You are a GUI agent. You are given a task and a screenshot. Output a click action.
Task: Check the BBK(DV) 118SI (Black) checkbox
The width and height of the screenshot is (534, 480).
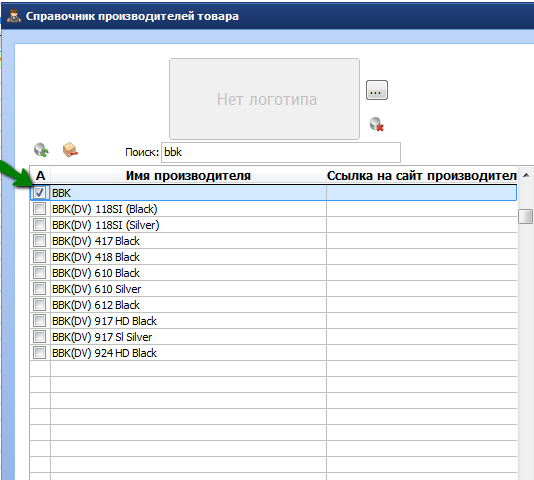[x=40, y=209]
